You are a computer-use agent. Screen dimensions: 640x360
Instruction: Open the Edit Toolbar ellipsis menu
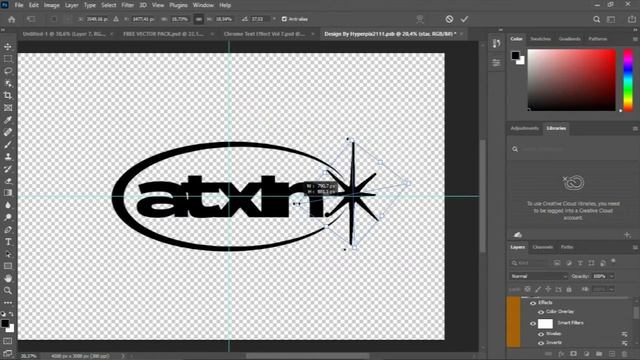point(8,303)
